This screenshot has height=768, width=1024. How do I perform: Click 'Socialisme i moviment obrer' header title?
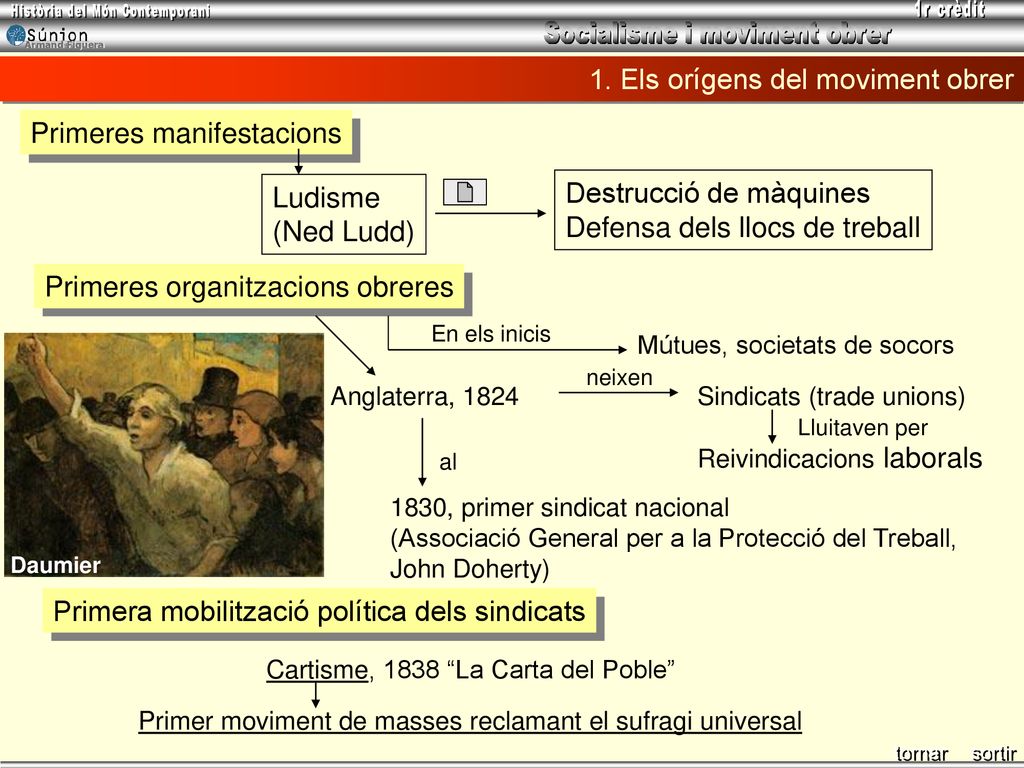click(718, 33)
